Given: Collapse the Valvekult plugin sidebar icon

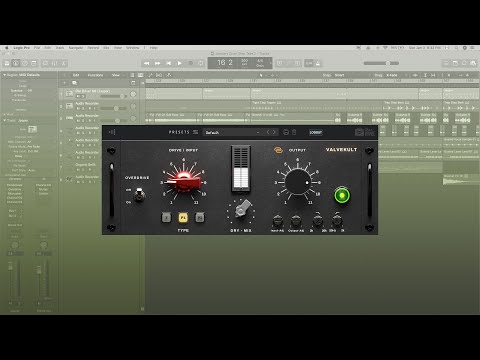Looking at the screenshot, I should coord(112,132).
